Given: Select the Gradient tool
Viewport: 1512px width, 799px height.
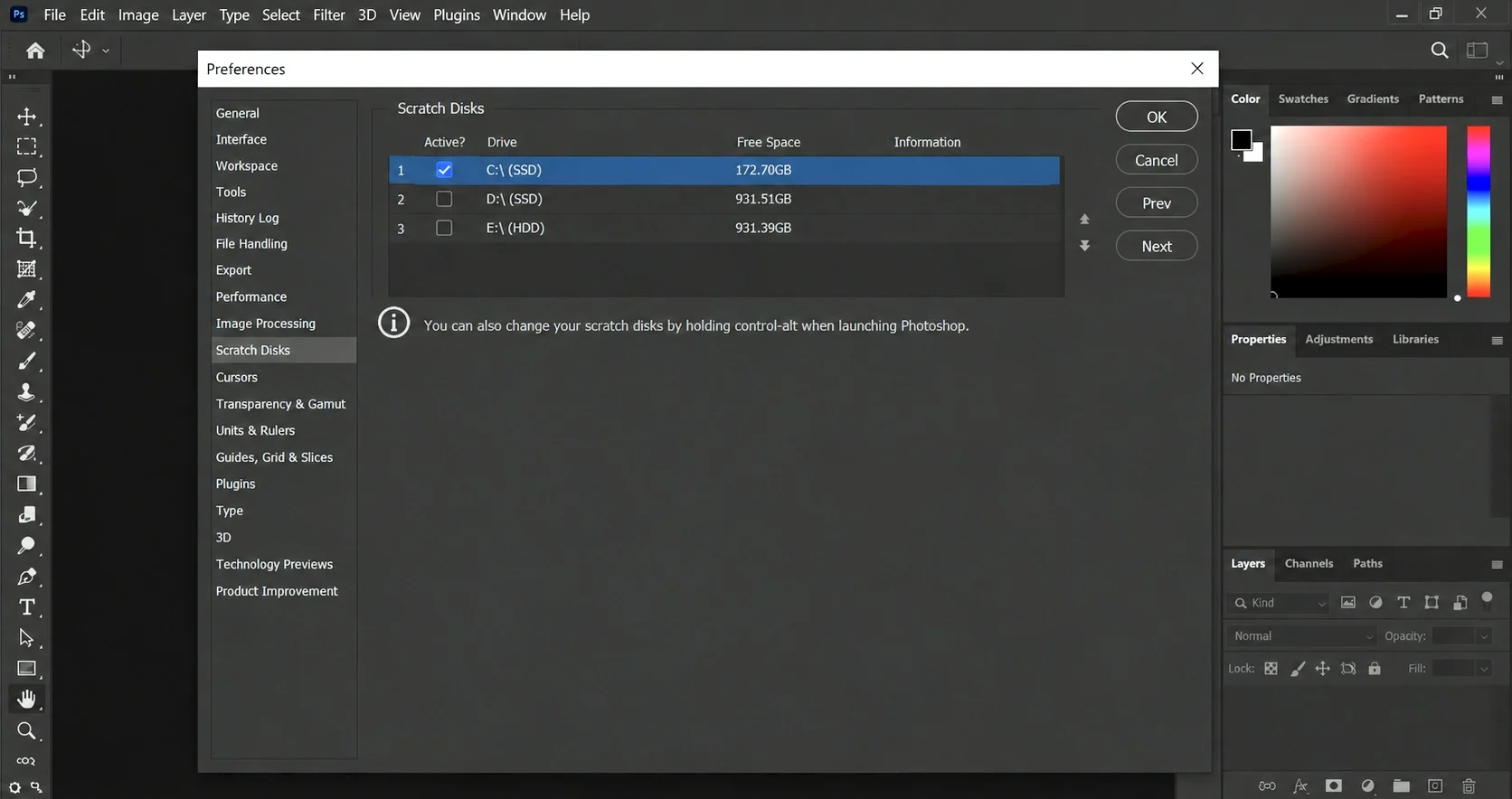Looking at the screenshot, I should point(26,484).
